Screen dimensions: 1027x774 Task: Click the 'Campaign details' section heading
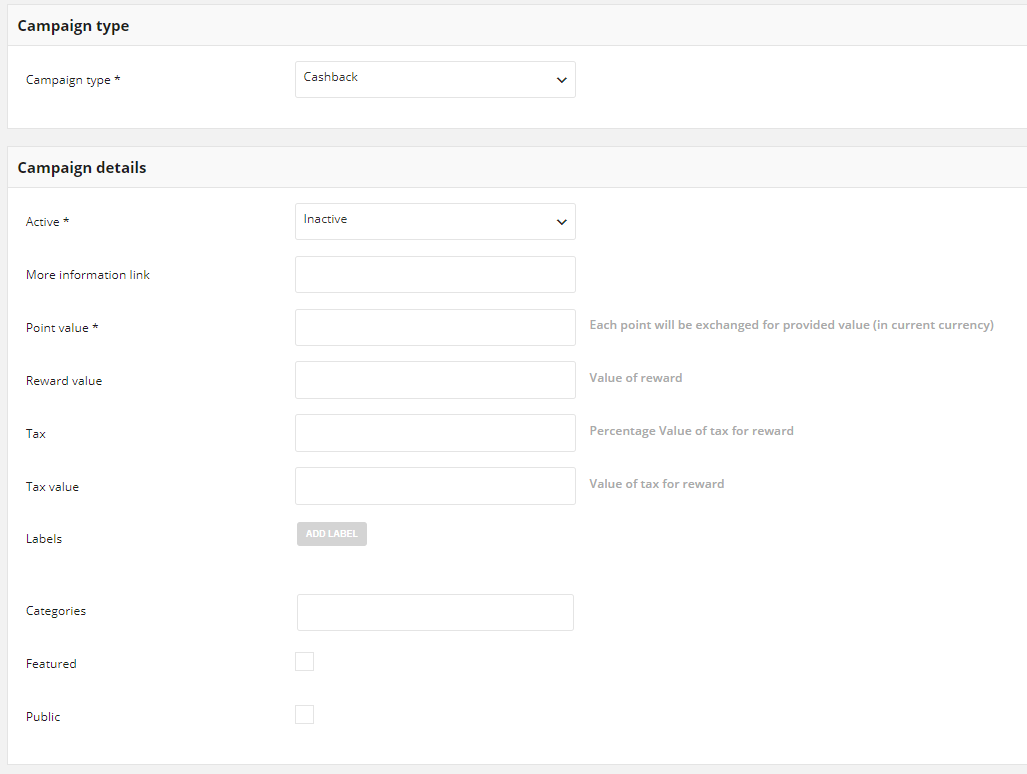[x=82, y=168]
